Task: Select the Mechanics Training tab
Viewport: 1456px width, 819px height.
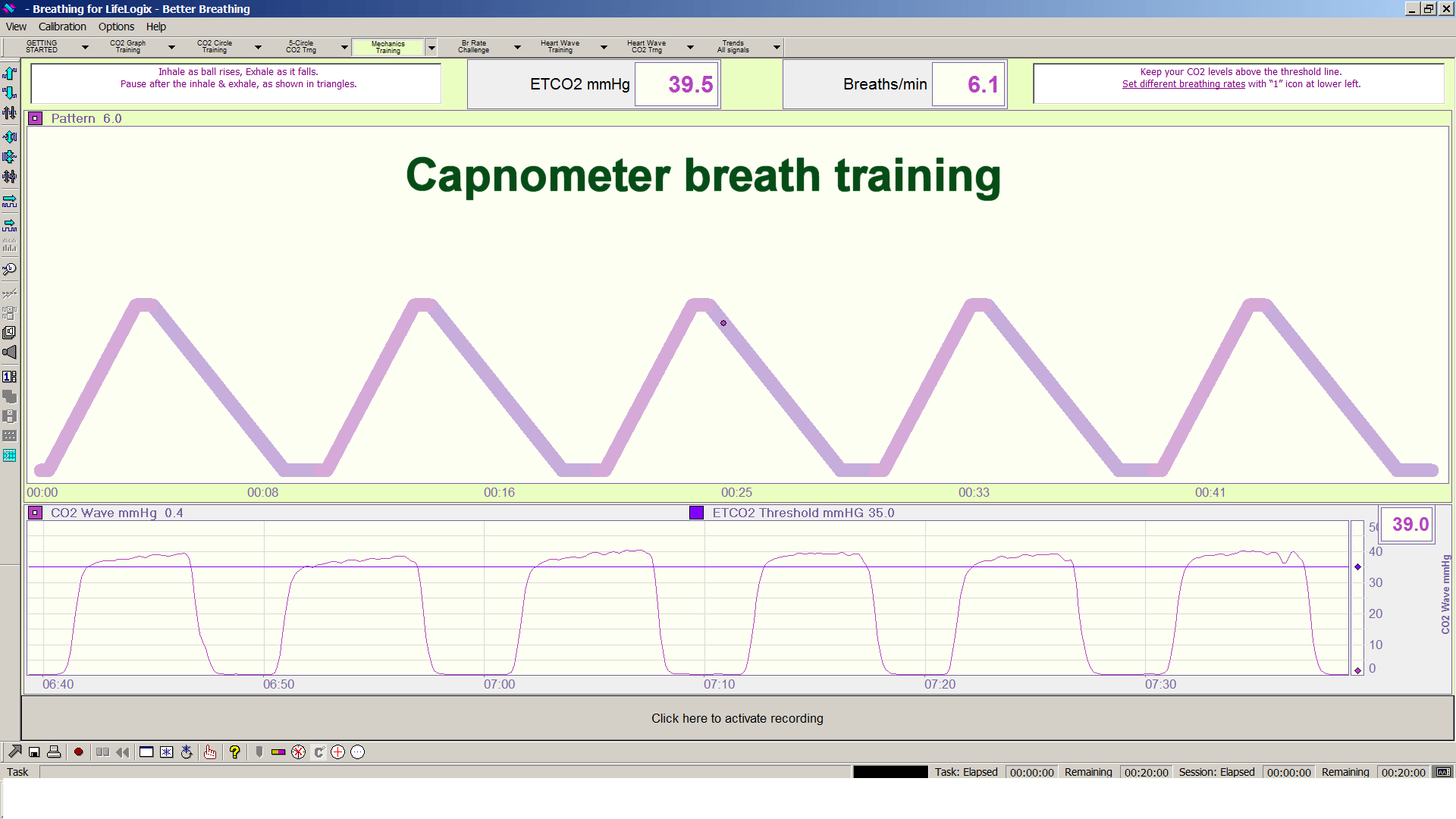Action: click(388, 47)
